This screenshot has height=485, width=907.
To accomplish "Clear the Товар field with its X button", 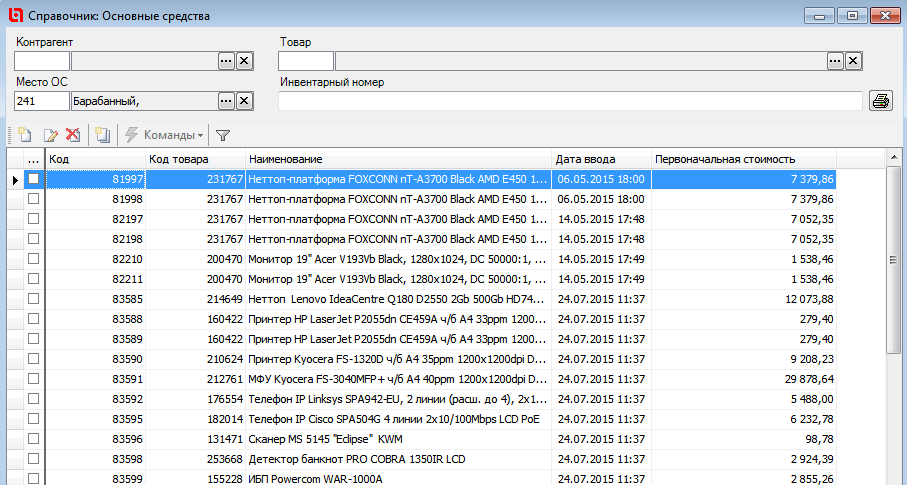I will pos(853,61).
